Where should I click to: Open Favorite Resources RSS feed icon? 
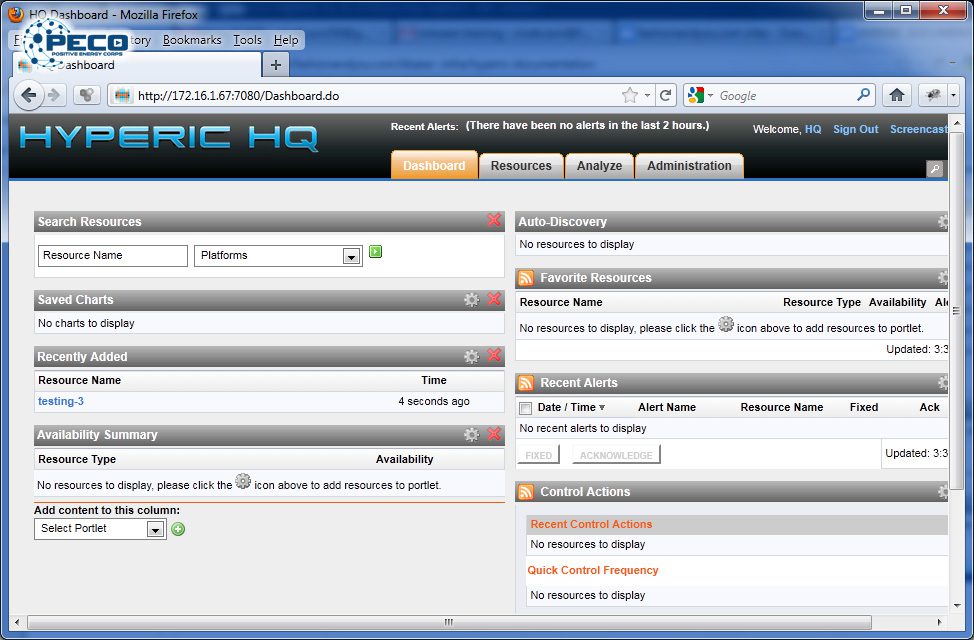526,278
